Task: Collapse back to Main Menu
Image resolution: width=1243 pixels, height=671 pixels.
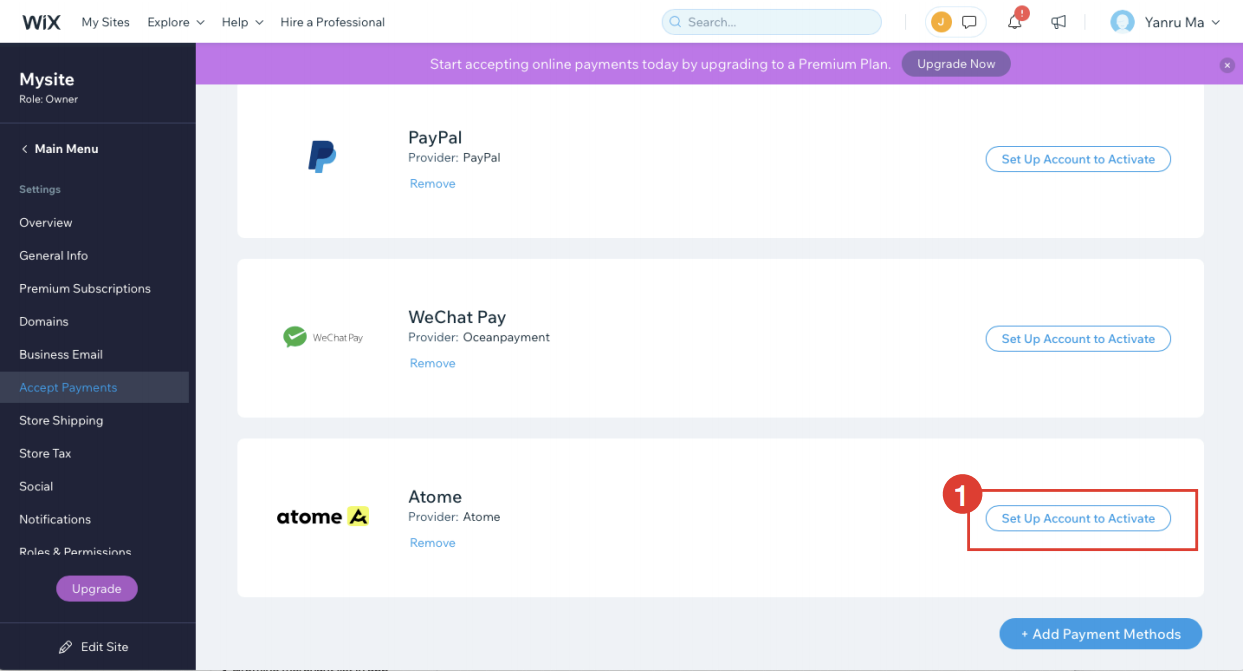Action: coord(60,148)
